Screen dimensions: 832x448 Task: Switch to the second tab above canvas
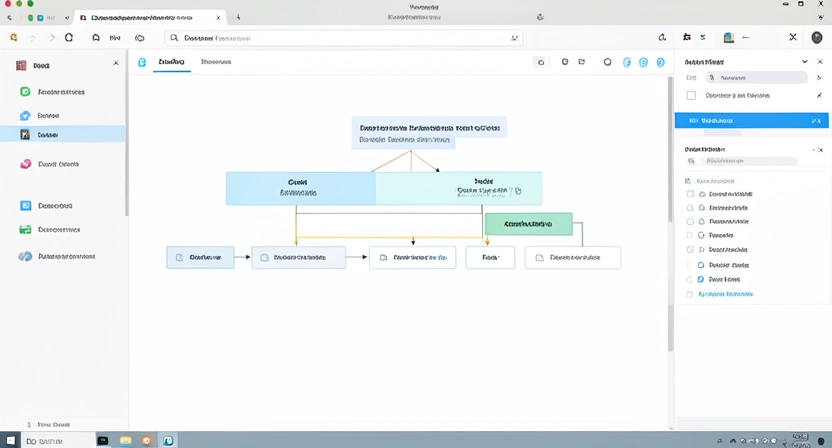pos(216,62)
